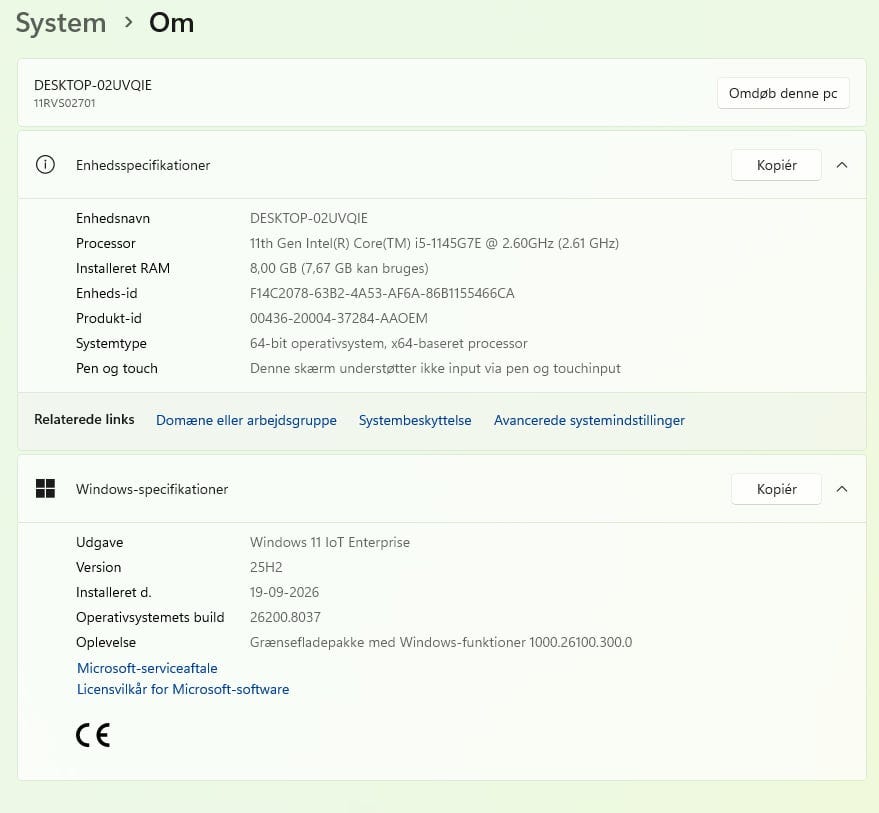Click the Installeret d. label
This screenshot has height=813, width=879.
114,592
